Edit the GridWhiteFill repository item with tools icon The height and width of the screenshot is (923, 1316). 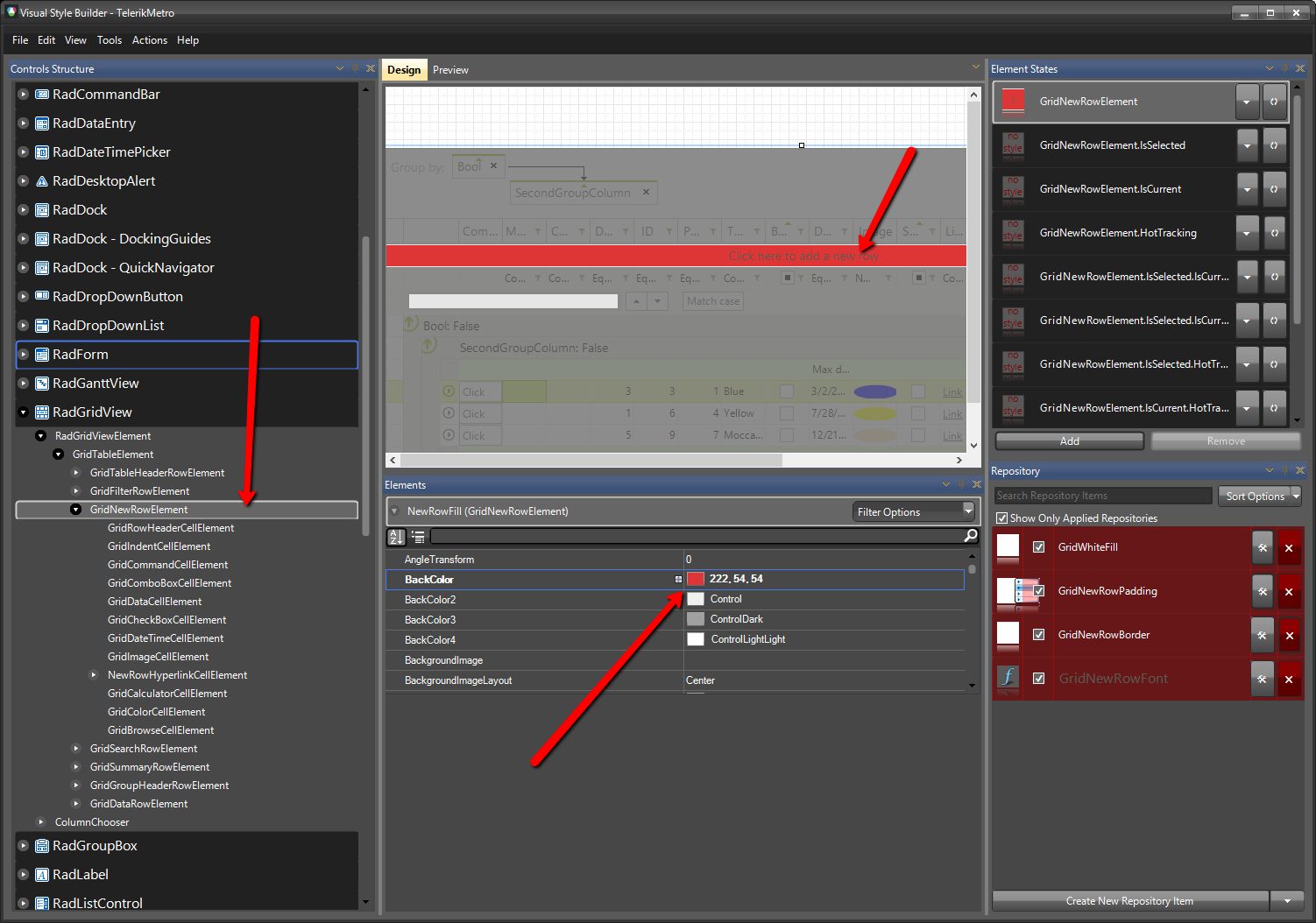pyautogui.click(x=1263, y=548)
